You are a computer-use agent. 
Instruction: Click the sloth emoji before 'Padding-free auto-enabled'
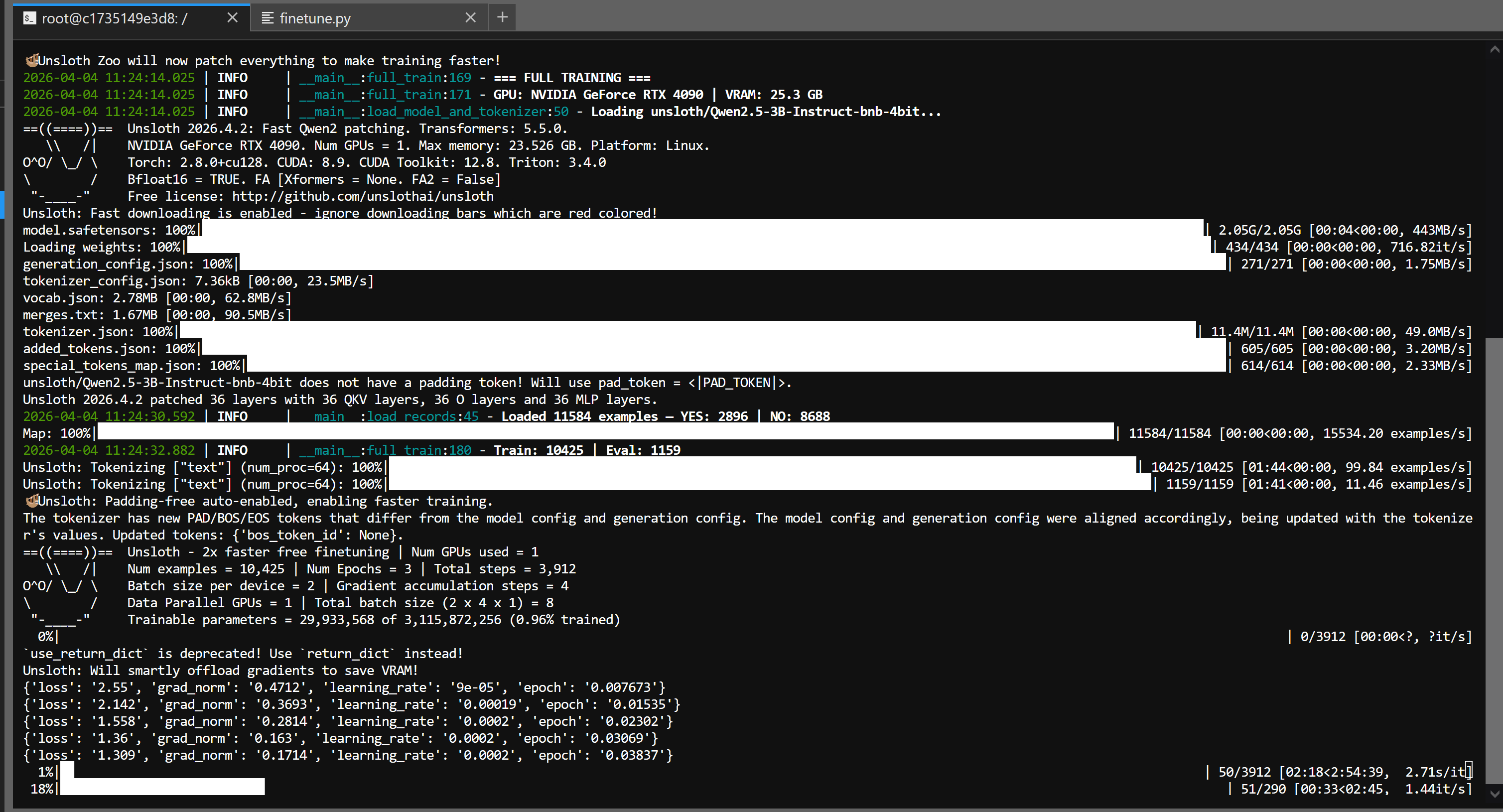31,501
